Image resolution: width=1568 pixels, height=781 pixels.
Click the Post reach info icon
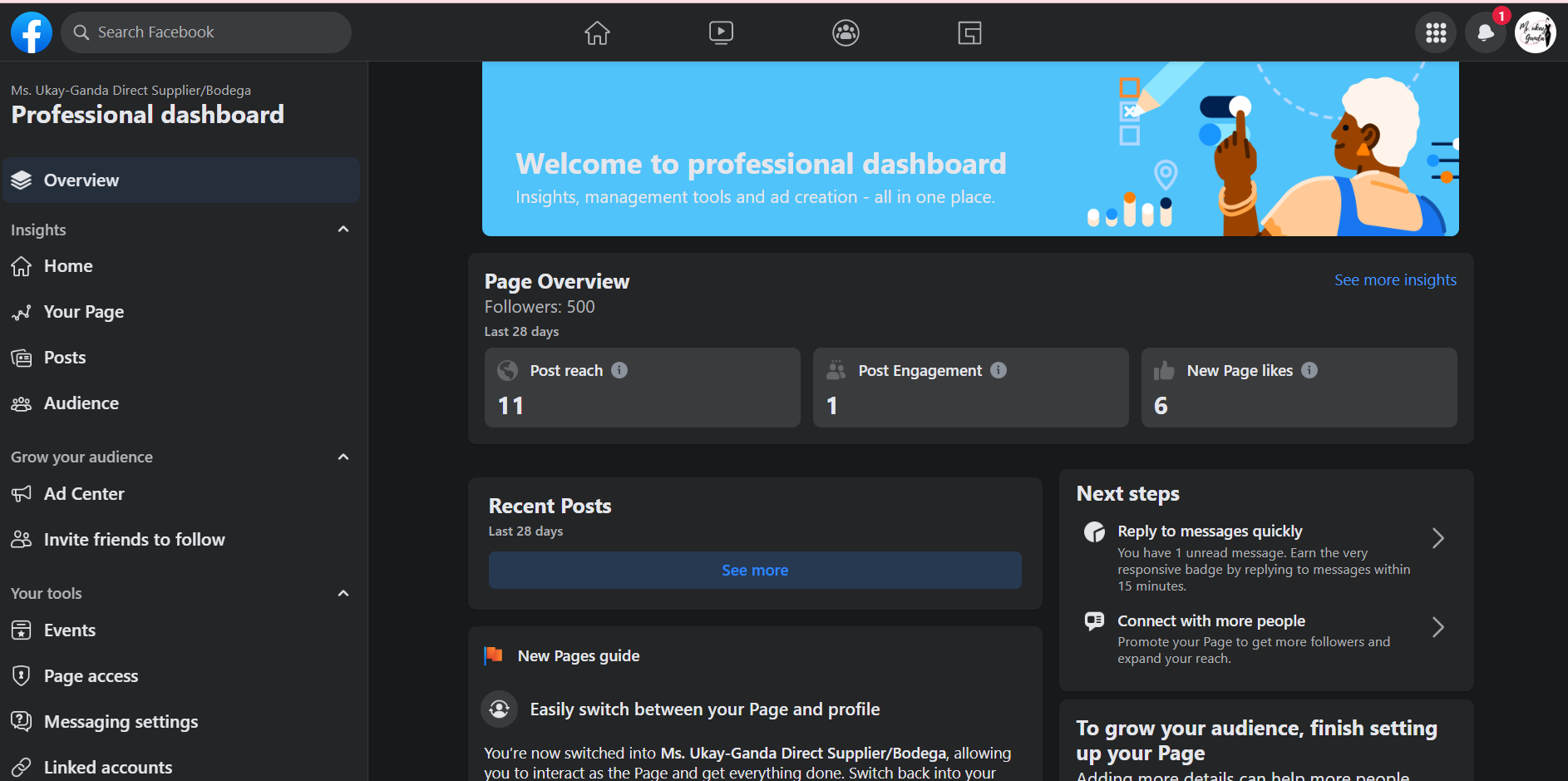[x=619, y=370]
